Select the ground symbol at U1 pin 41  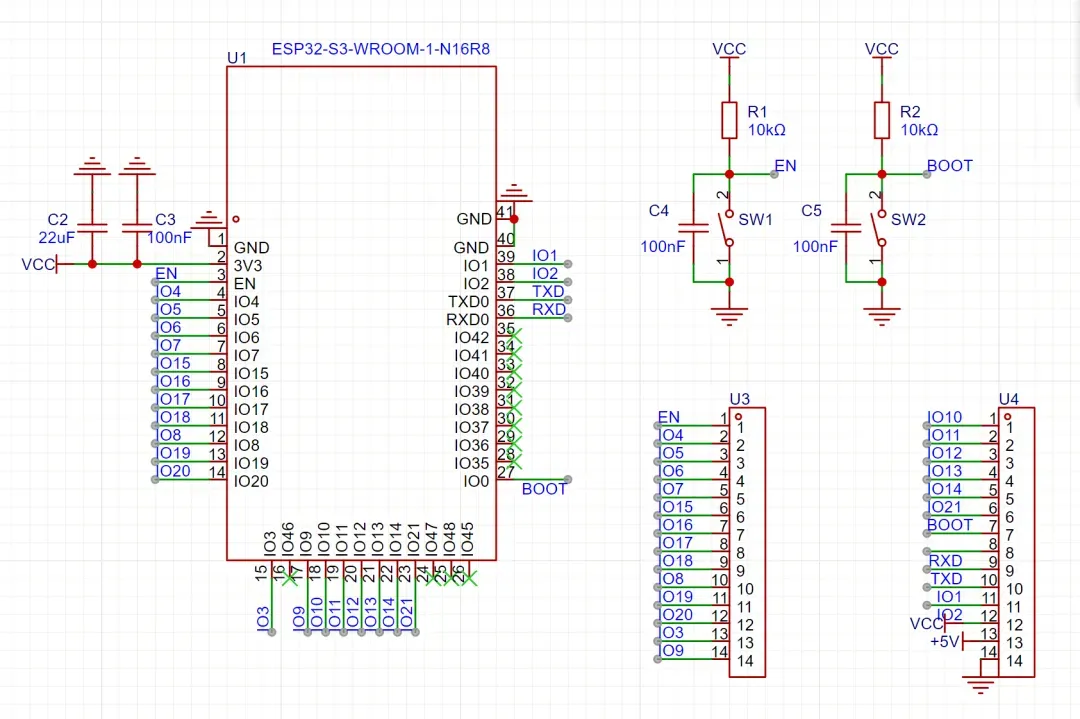click(x=515, y=194)
